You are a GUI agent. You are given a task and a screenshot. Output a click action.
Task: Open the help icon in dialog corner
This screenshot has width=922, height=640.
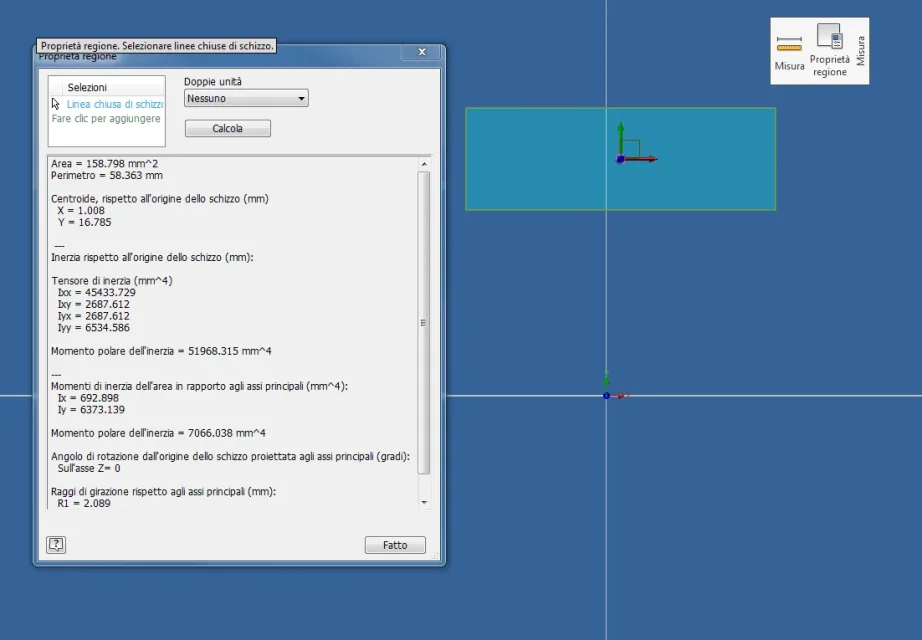click(x=56, y=545)
